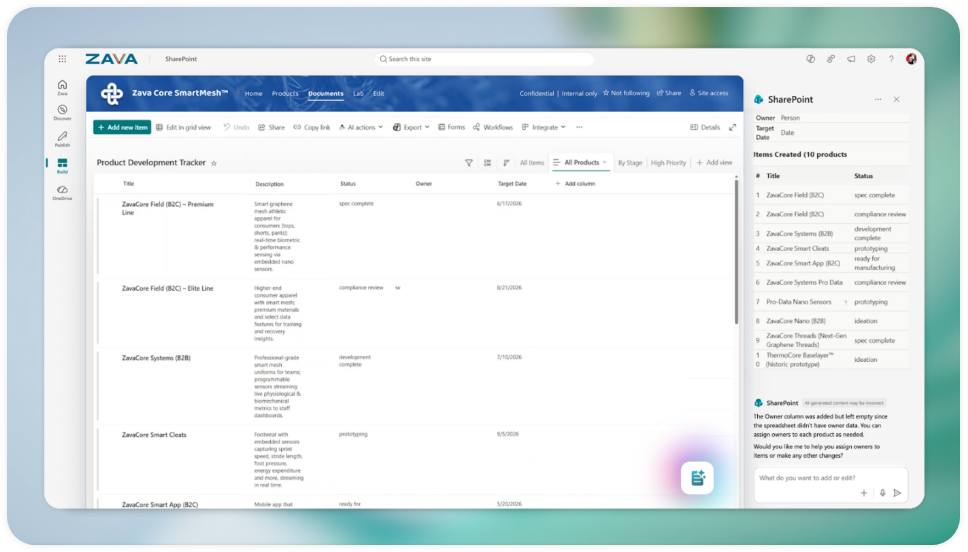Switch to the Products navigation tab
The width and height of the screenshot is (968, 552).
(285, 94)
